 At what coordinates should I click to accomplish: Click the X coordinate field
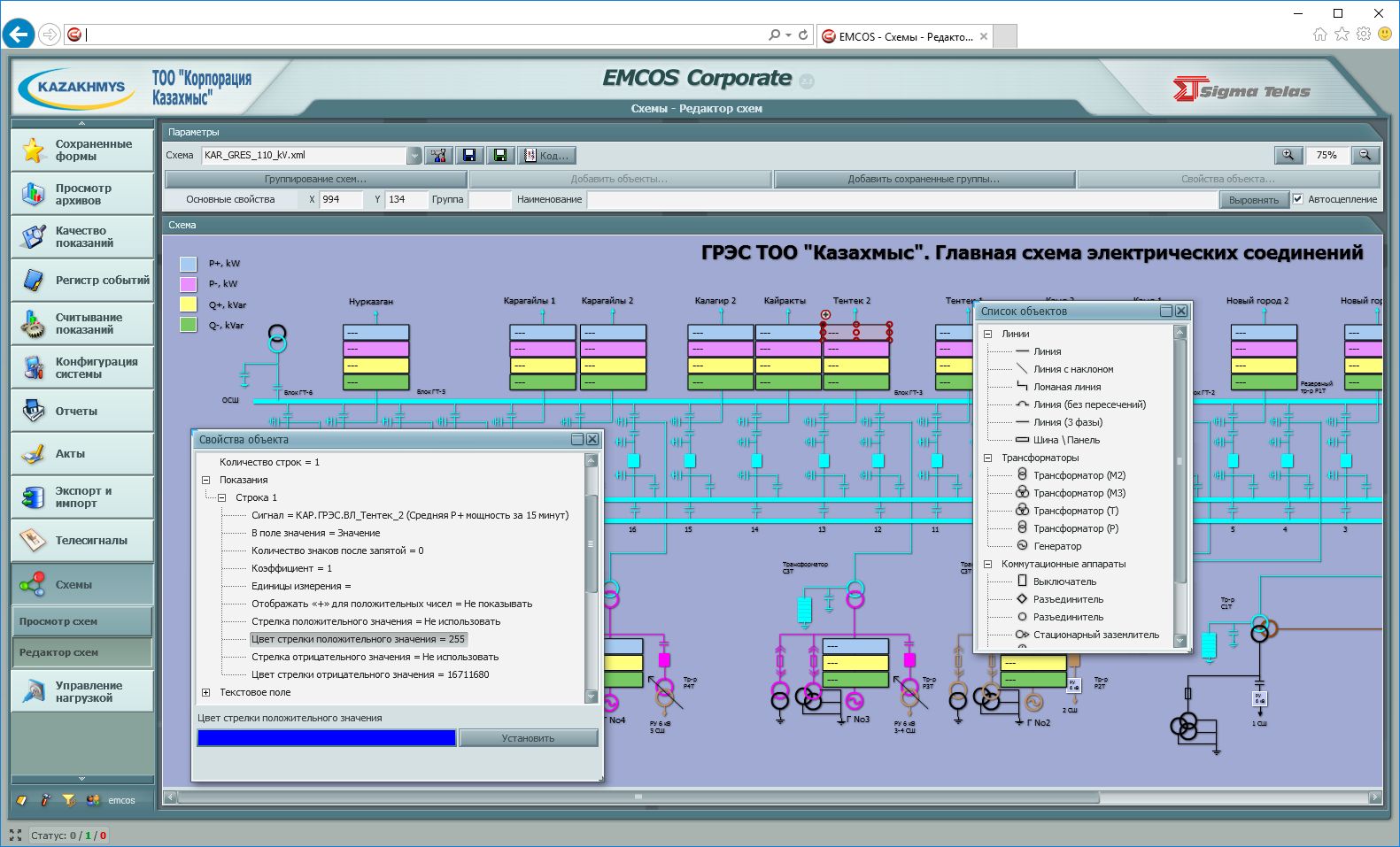pos(341,199)
